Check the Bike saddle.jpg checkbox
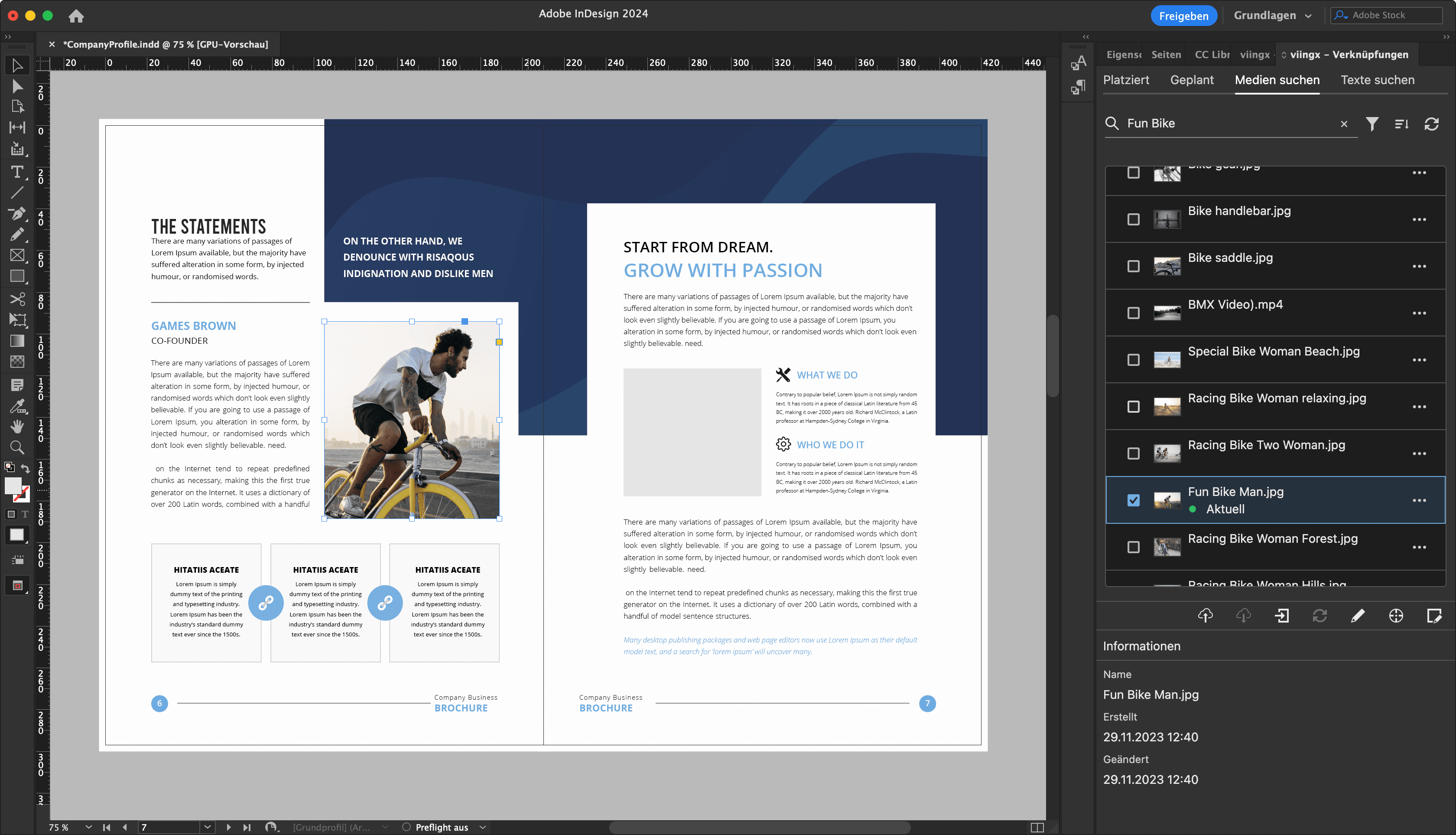This screenshot has height=835, width=1456. coord(1133,266)
